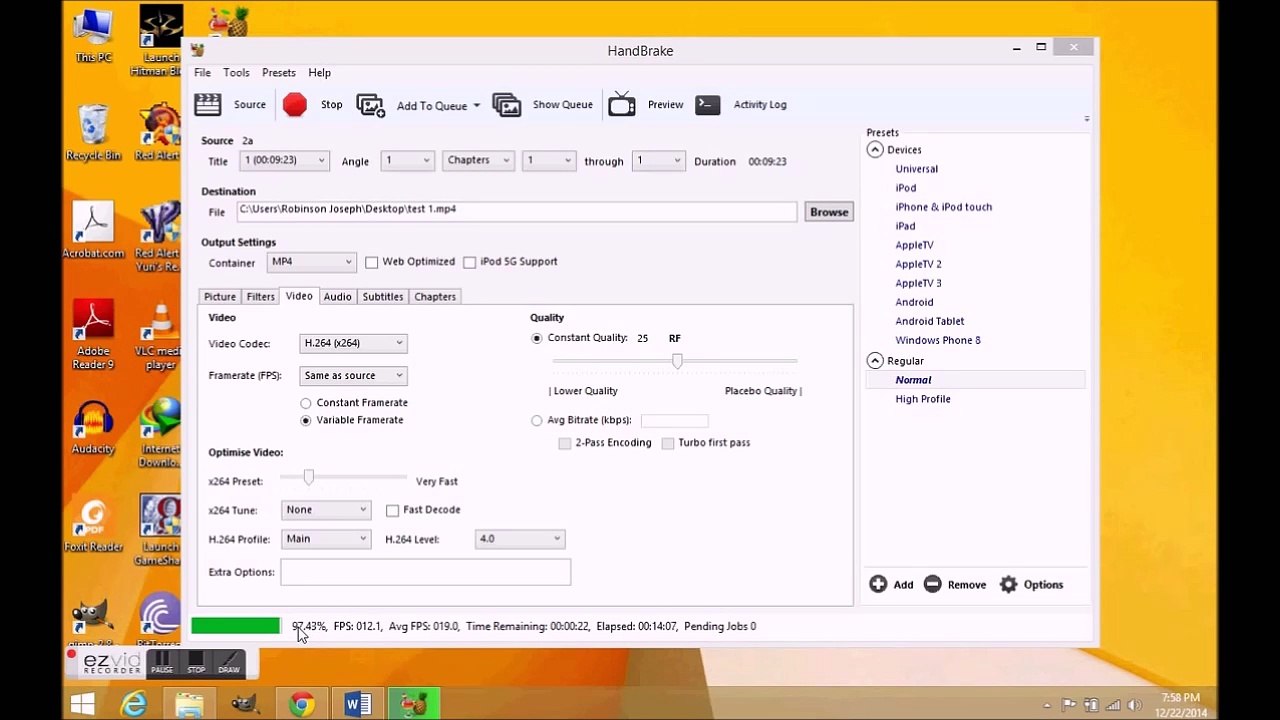The image size is (1280, 720).
Task: Toggle the Turbo first pass checkbox
Action: click(668, 443)
